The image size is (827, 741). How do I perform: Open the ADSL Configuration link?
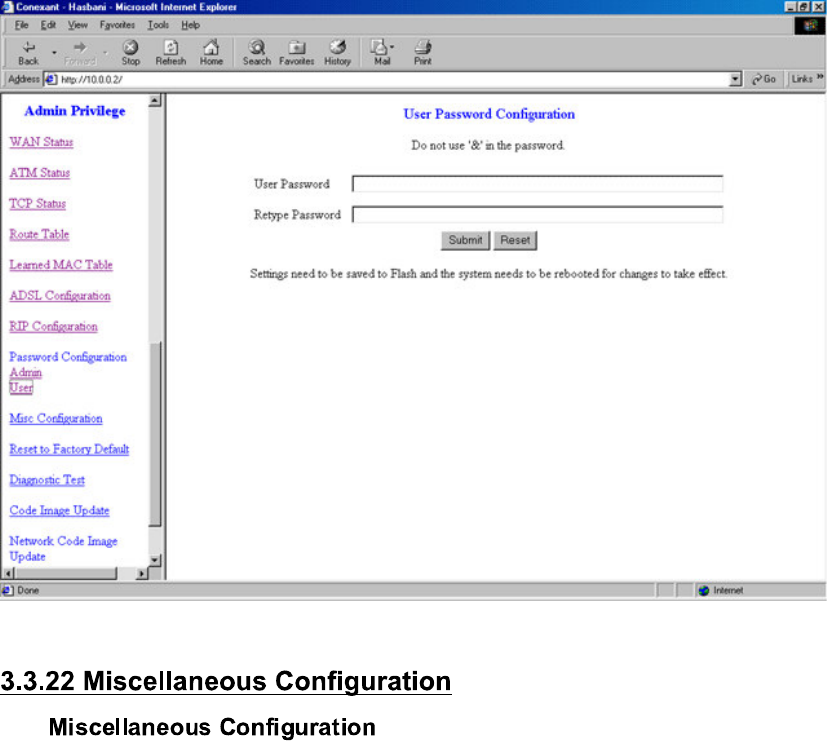pyautogui.click(x=60, y=296)
